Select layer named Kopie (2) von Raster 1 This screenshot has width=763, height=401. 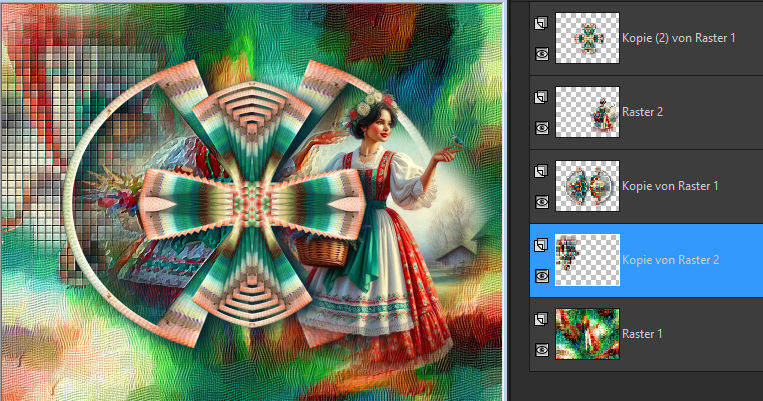pos(678,38)
